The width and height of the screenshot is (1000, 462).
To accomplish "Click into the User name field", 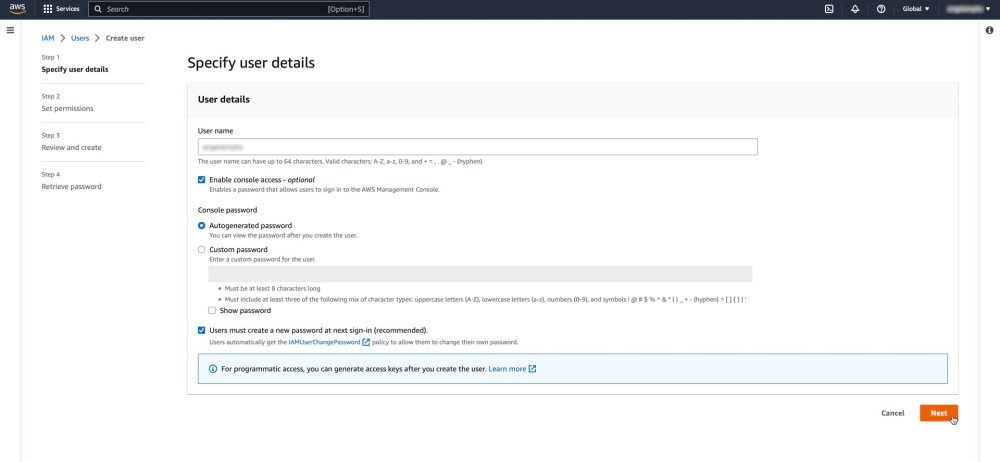I will (477, 147).
